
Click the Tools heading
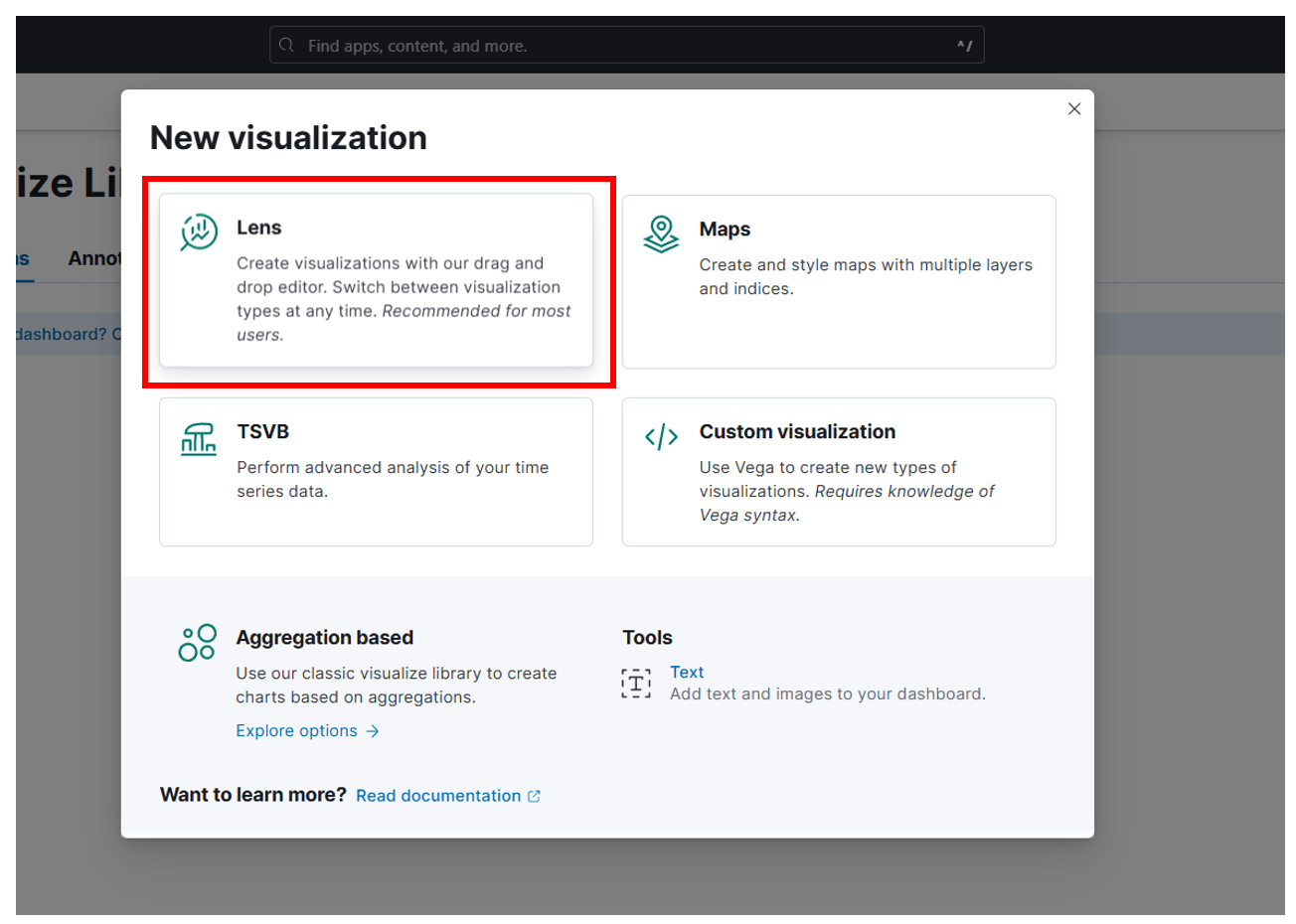[647, 638]
